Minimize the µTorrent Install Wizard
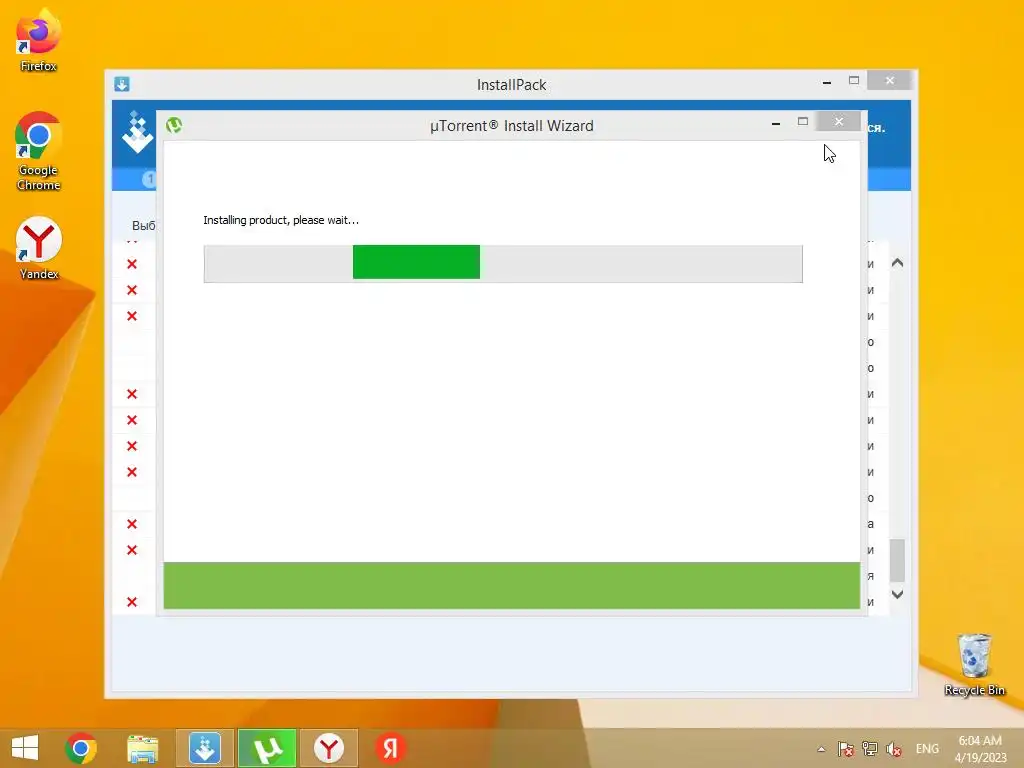 pyautogui.click(x=776, y=123)
